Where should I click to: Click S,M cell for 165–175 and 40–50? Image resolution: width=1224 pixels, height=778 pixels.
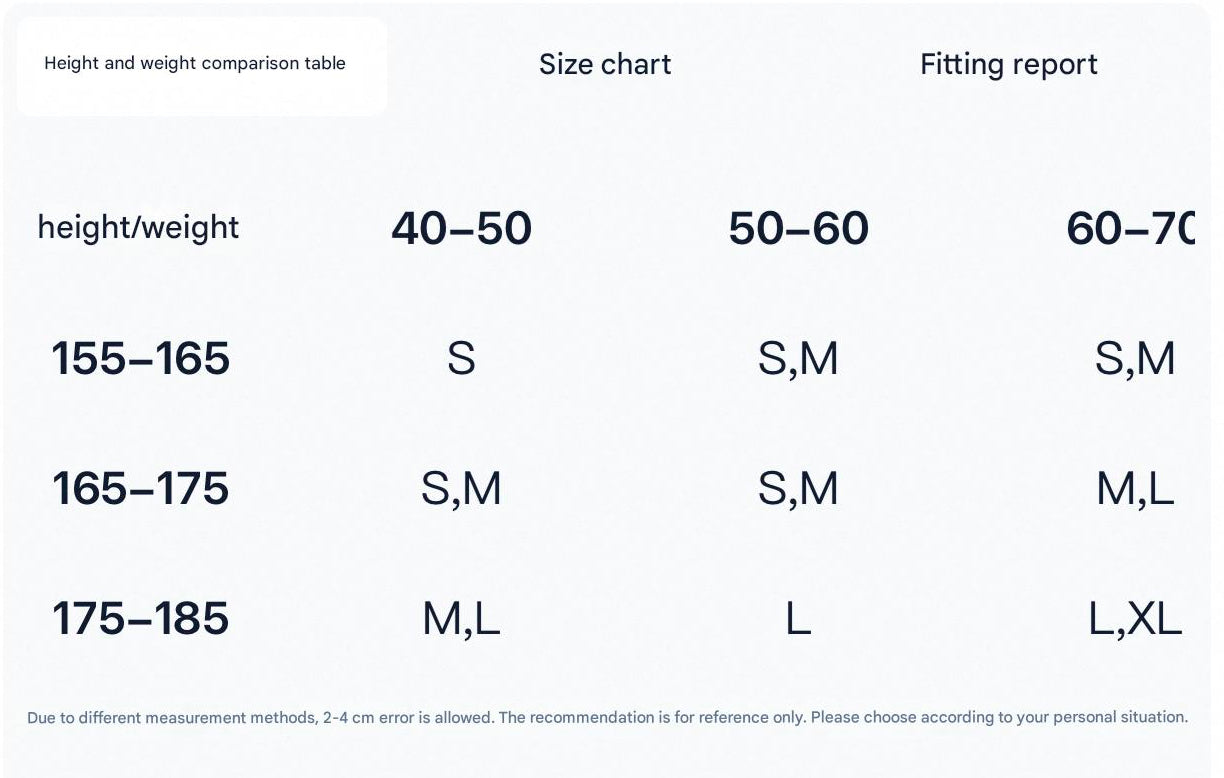point(461,489)
